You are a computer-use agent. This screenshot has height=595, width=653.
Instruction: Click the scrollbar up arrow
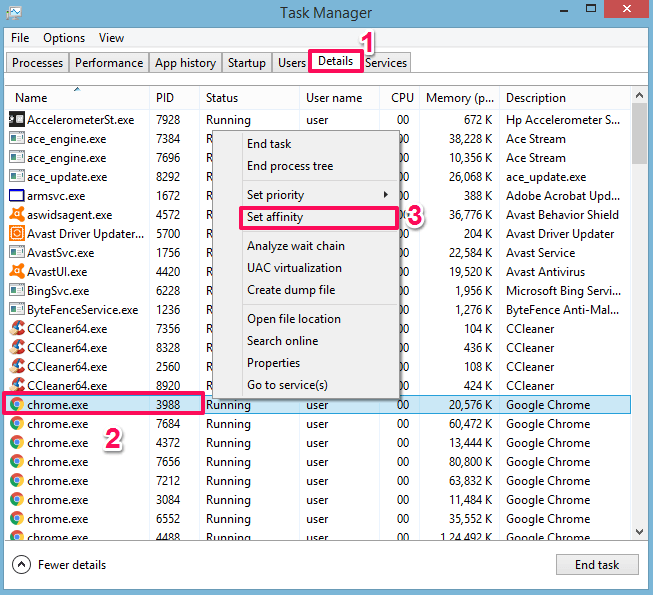pos(639,95)
